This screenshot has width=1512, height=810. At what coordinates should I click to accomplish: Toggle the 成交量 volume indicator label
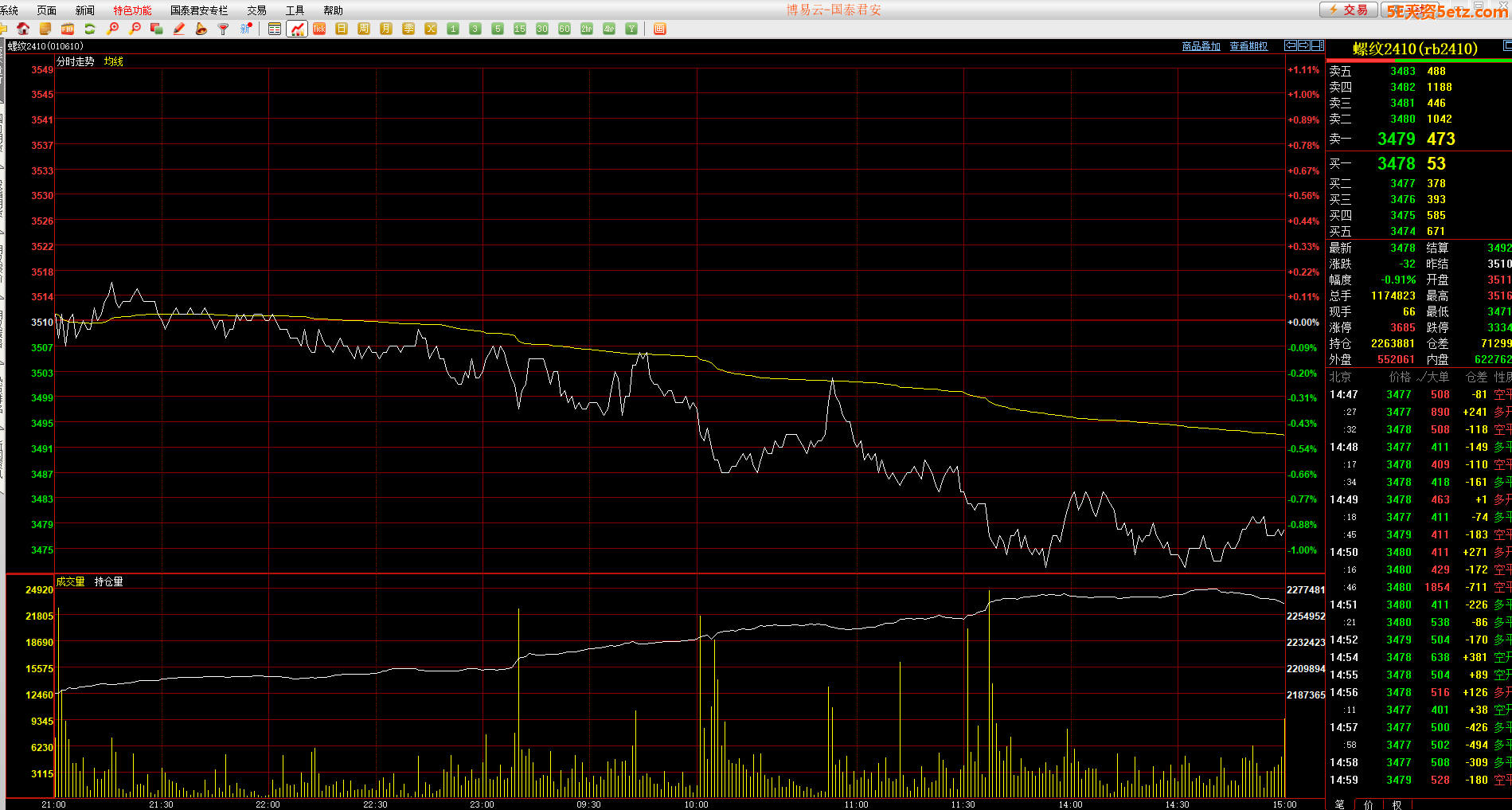[70, 581]
